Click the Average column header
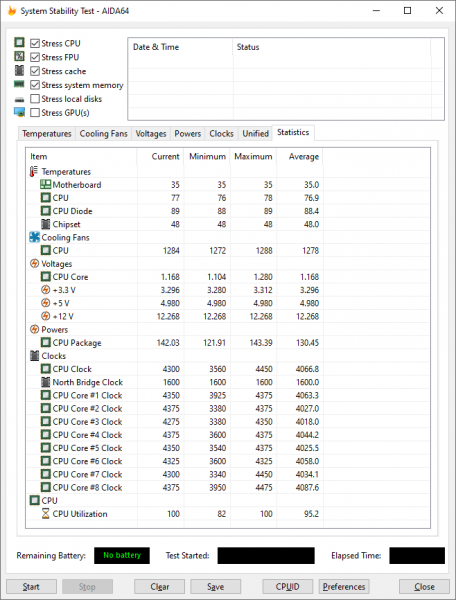Viewport: 456px width, 600px height. (x=300, y=157)
